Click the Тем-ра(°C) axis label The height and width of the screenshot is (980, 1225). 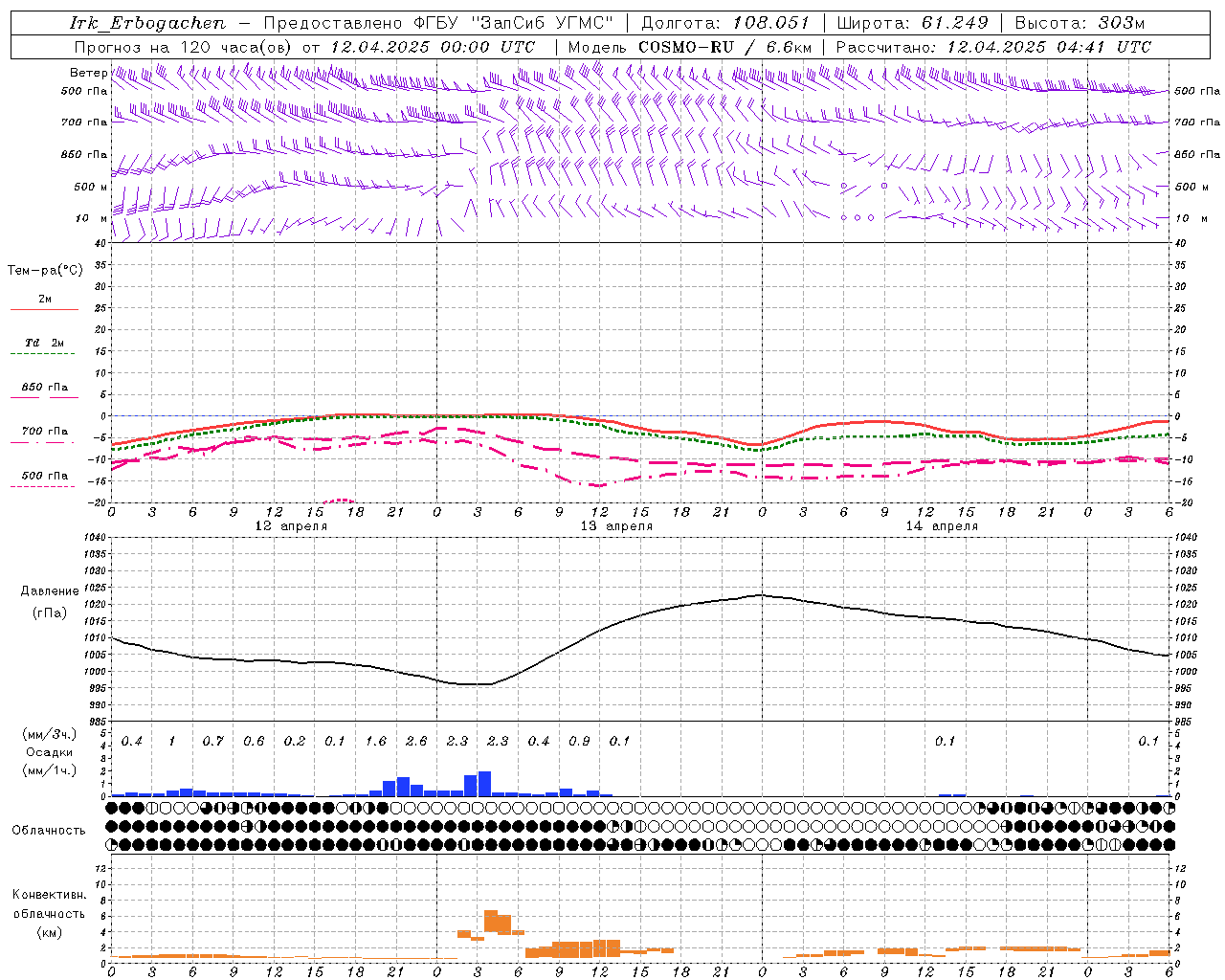(x=45, y=271)
